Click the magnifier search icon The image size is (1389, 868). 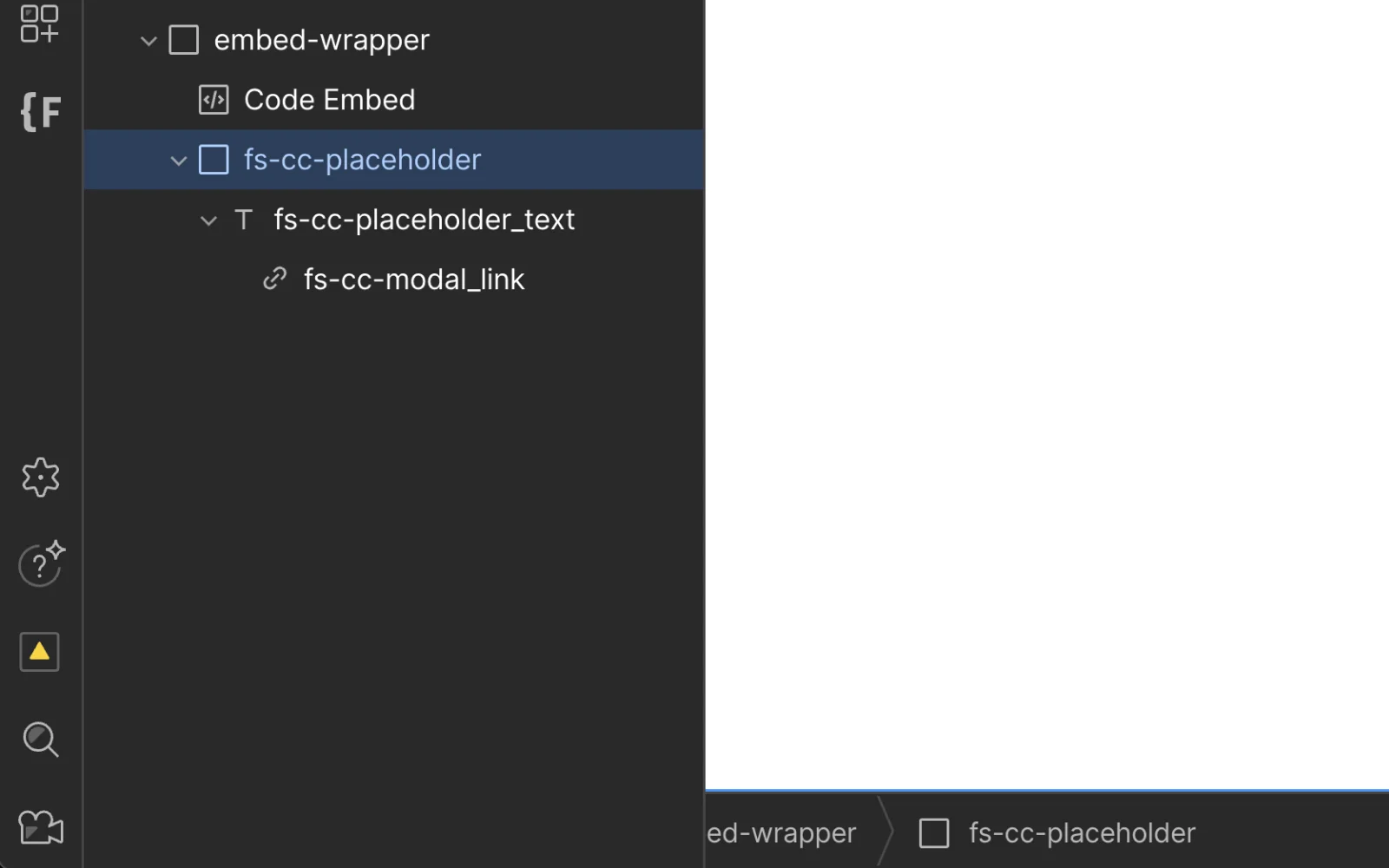pyautogui.click(x=40, y=740)
